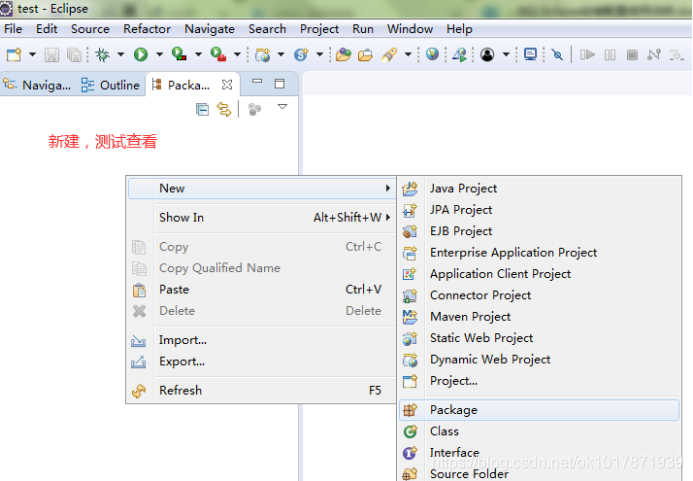This screenshot has width=693, height=481.
Task: Select New in the context menu
Action: tap(262, 188)
